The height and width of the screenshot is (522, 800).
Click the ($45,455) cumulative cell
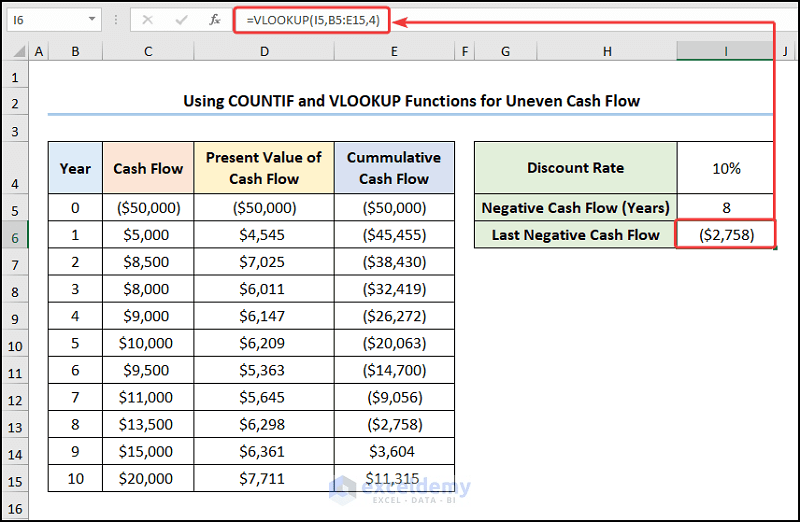(x=394, y=235)
